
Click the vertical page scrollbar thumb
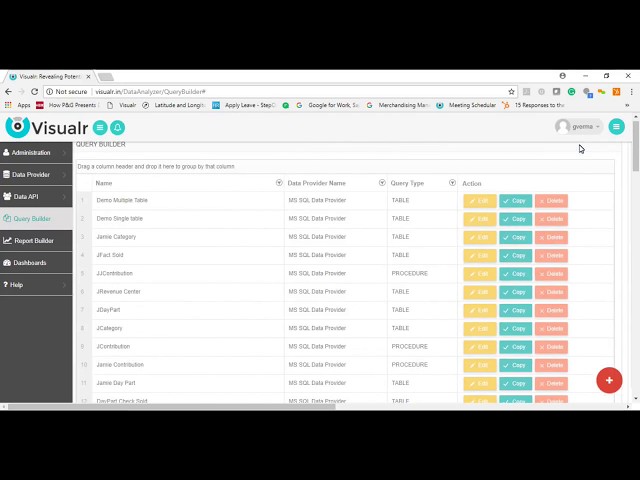click(x=636, y=146)
